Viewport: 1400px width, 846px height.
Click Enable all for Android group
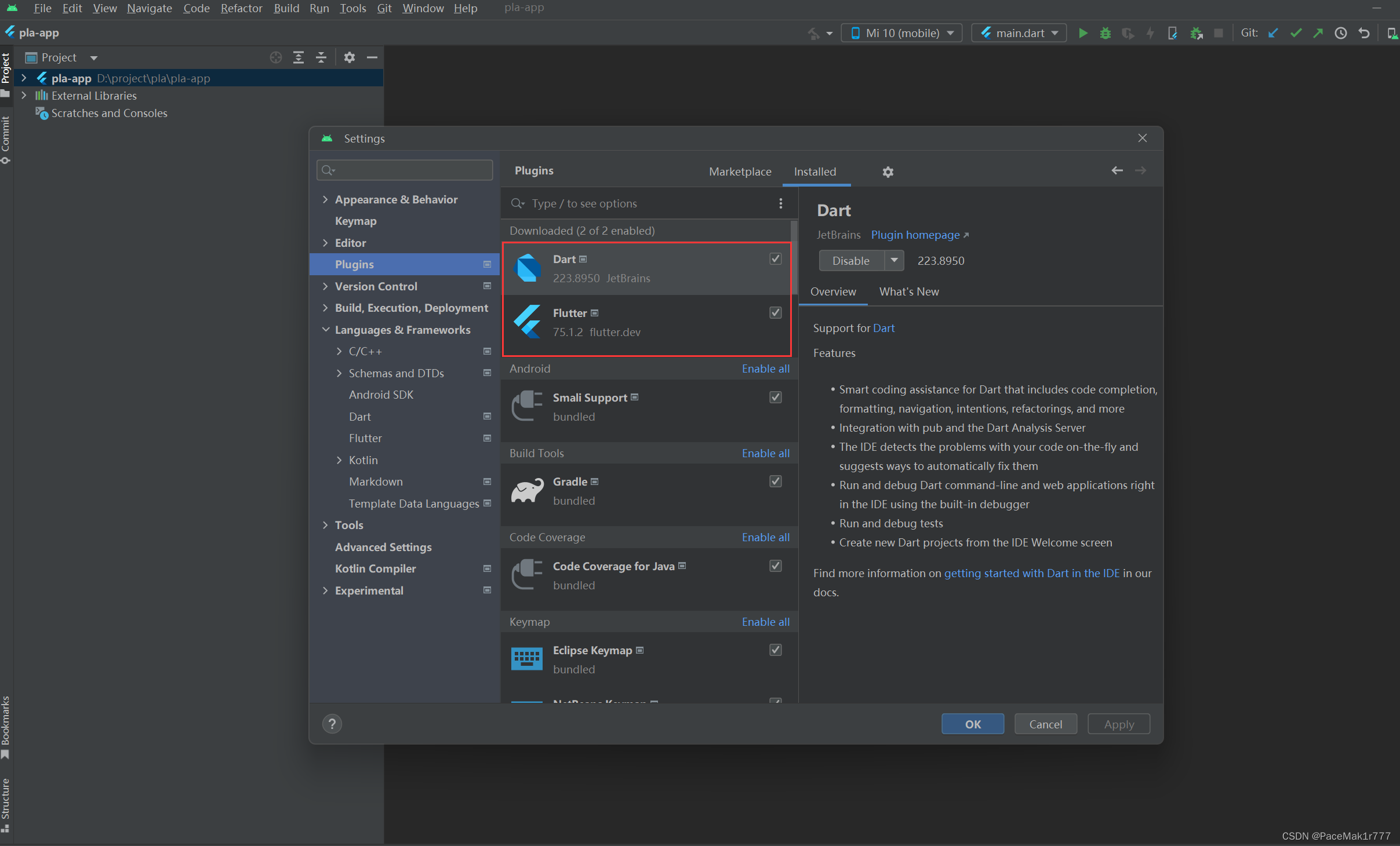tap(765, 369)
